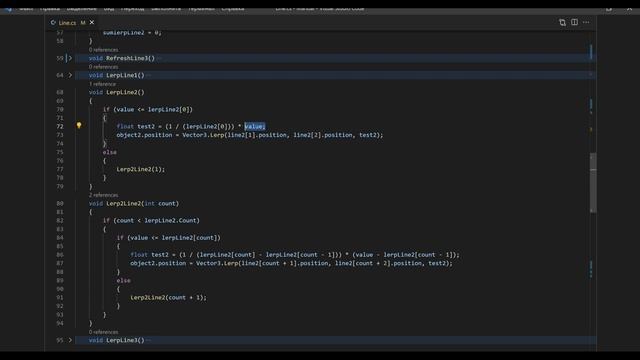Click 'else' keyword on line 75
640x360 pixels.
point(109,152)
